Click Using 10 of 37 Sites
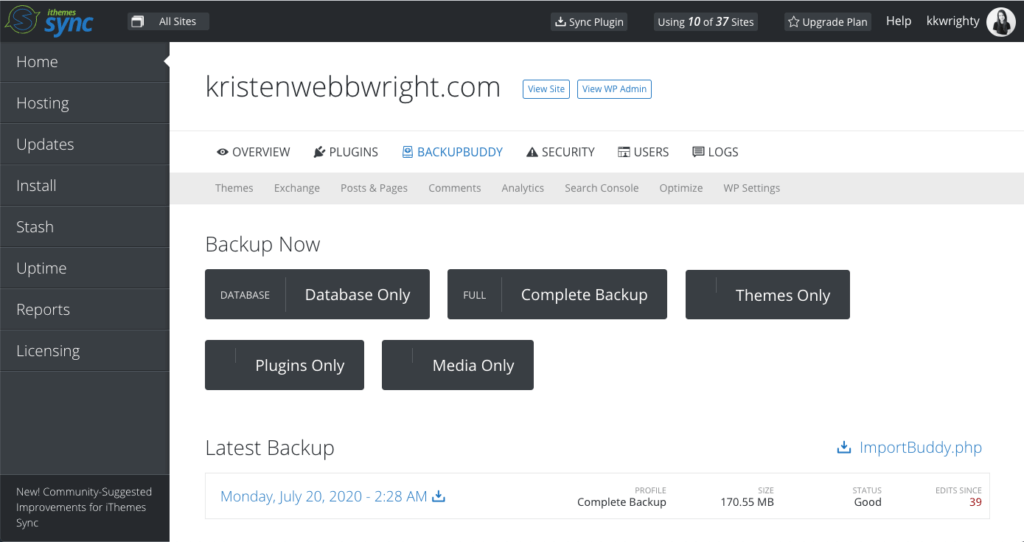This screenshot has width=1024, height=542. point(705,22)
